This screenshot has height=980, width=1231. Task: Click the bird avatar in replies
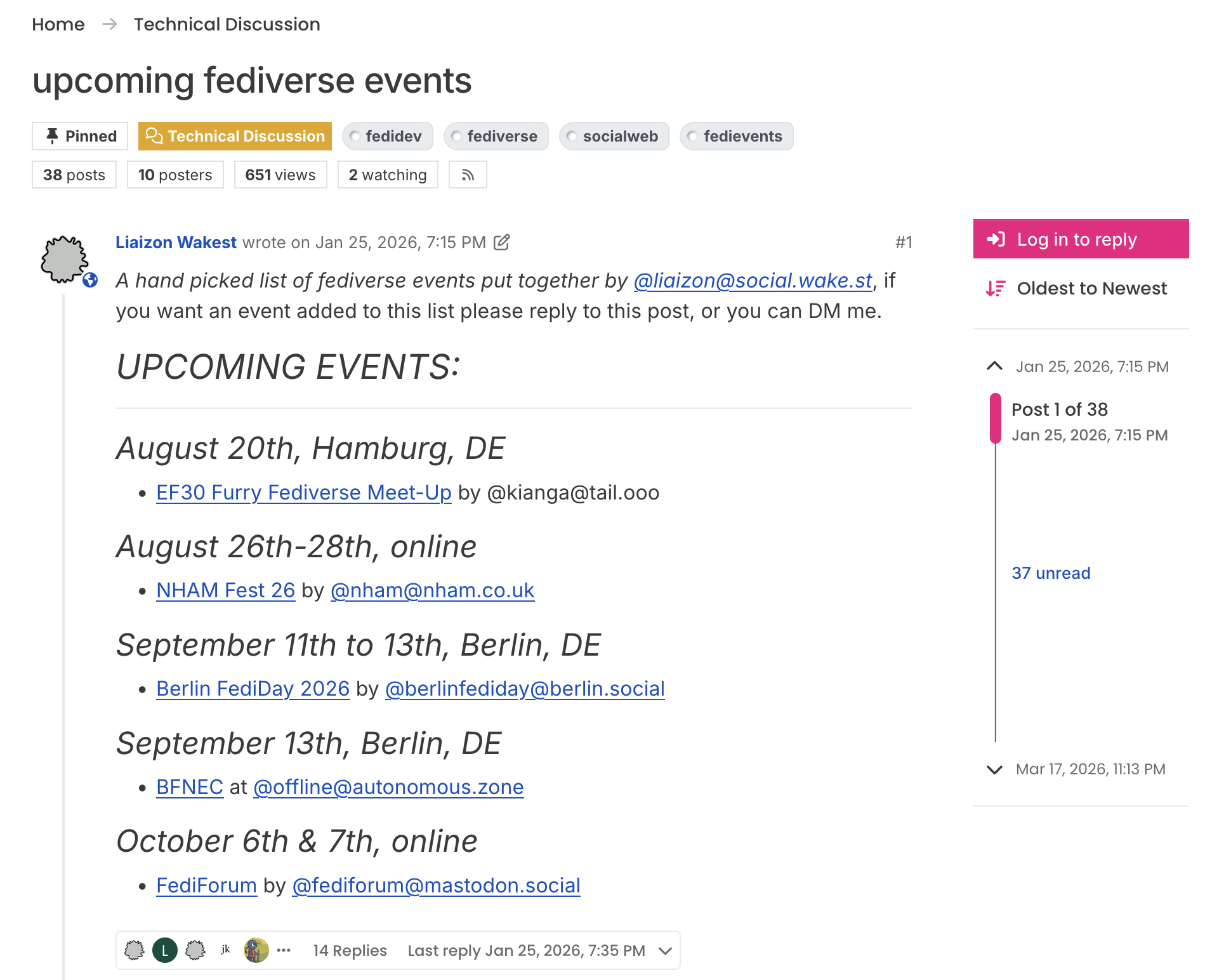[256, 950]
